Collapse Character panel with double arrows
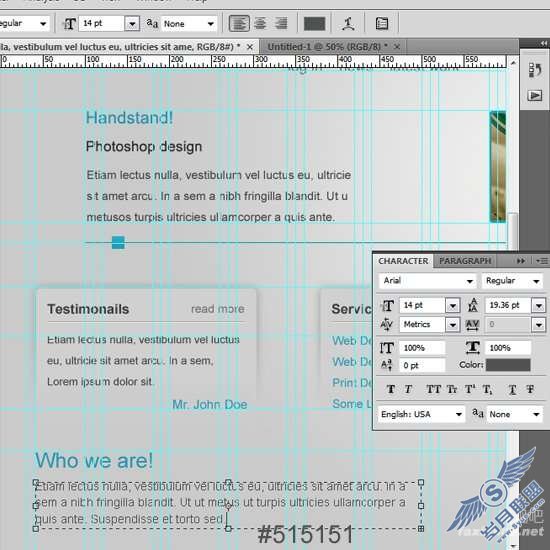This screenshot has height=550, width=550. pyautogui.click(x=521, y=261)
